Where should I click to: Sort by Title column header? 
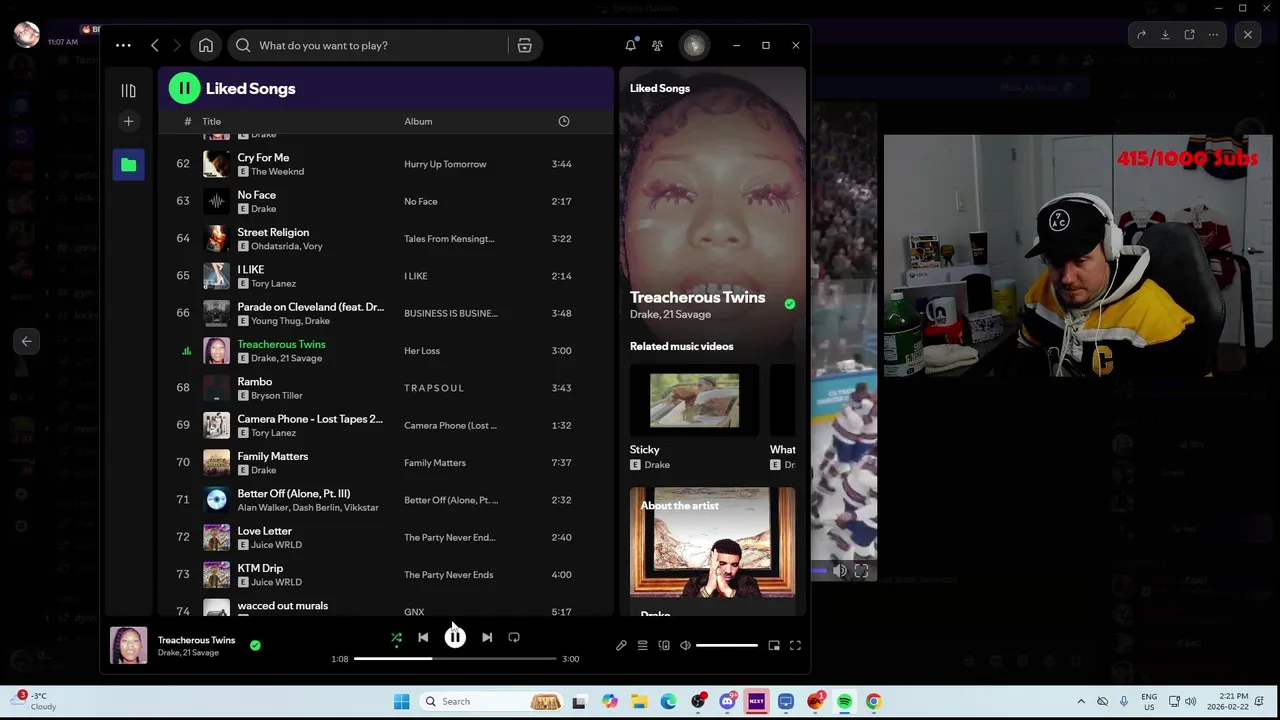211,121
